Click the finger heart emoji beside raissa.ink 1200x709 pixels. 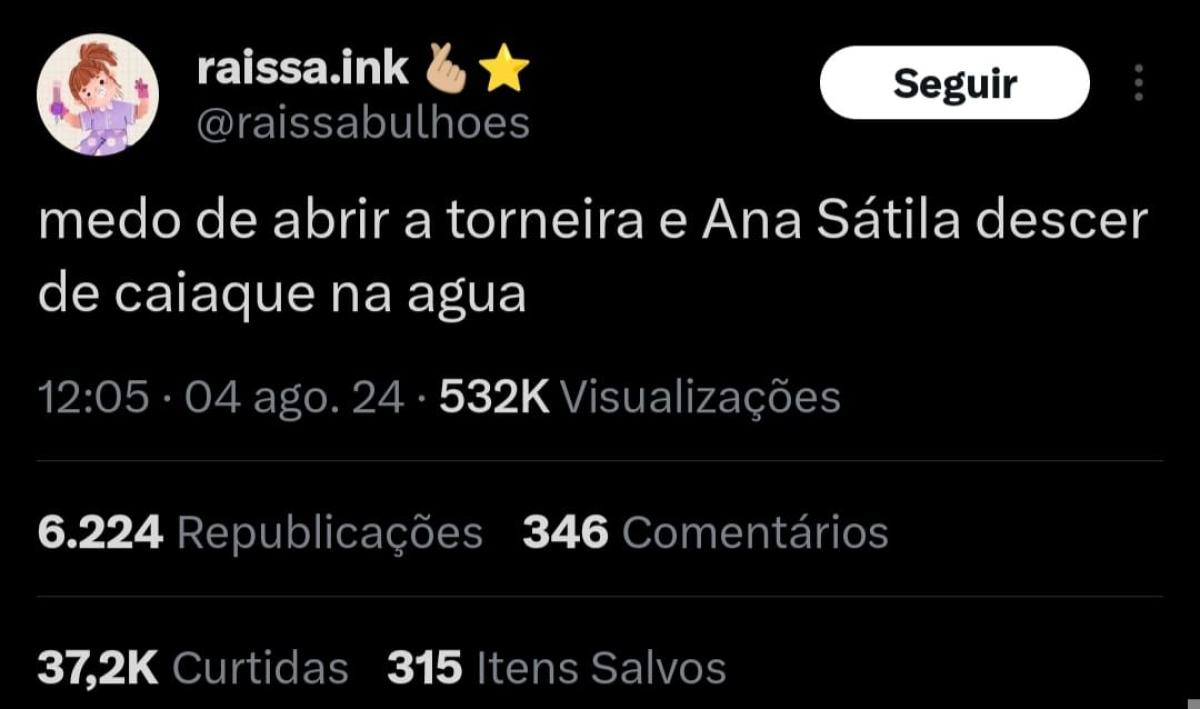[446, 69]
